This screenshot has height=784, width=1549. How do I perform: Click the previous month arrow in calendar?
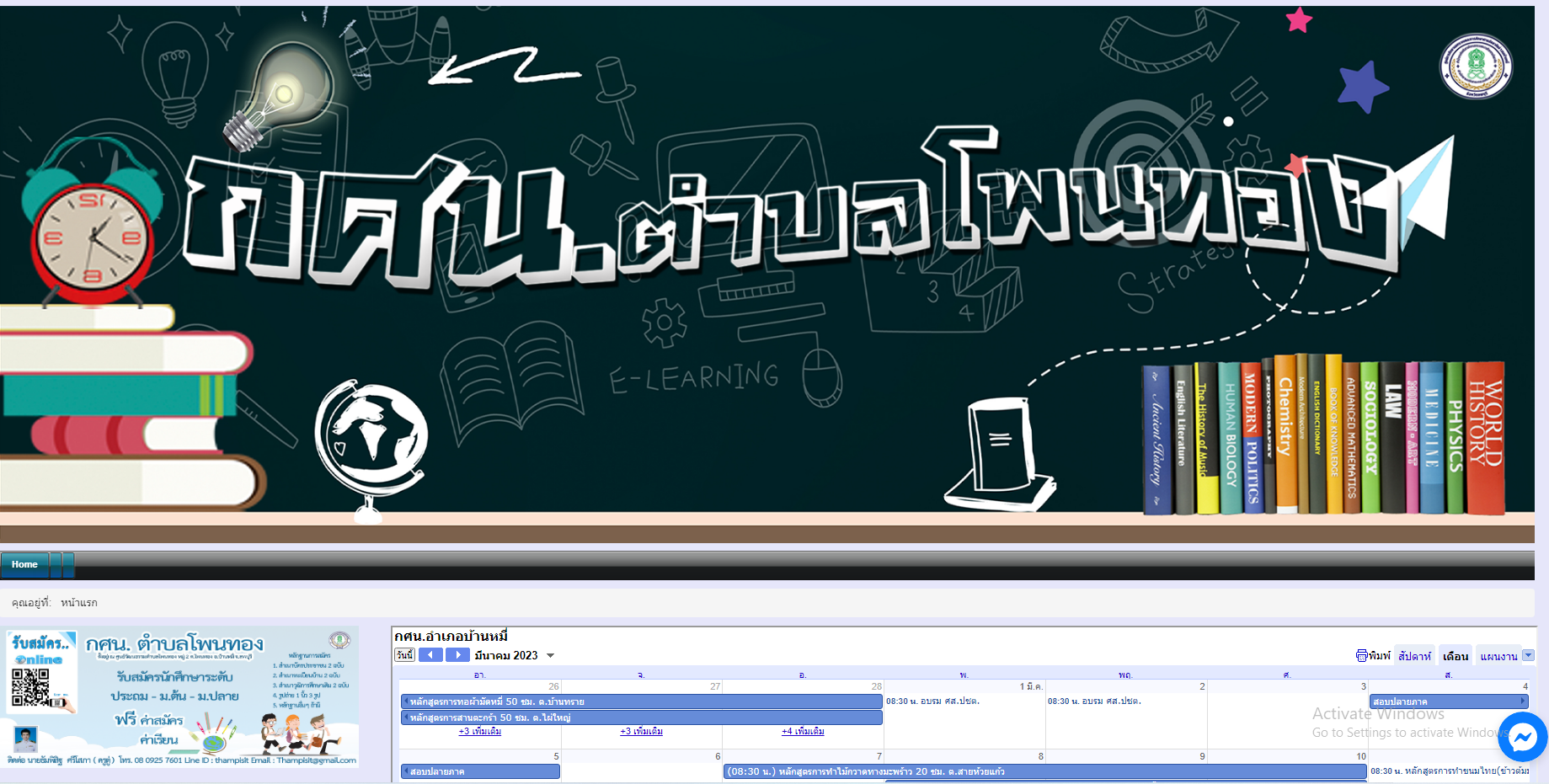(430, 655)
